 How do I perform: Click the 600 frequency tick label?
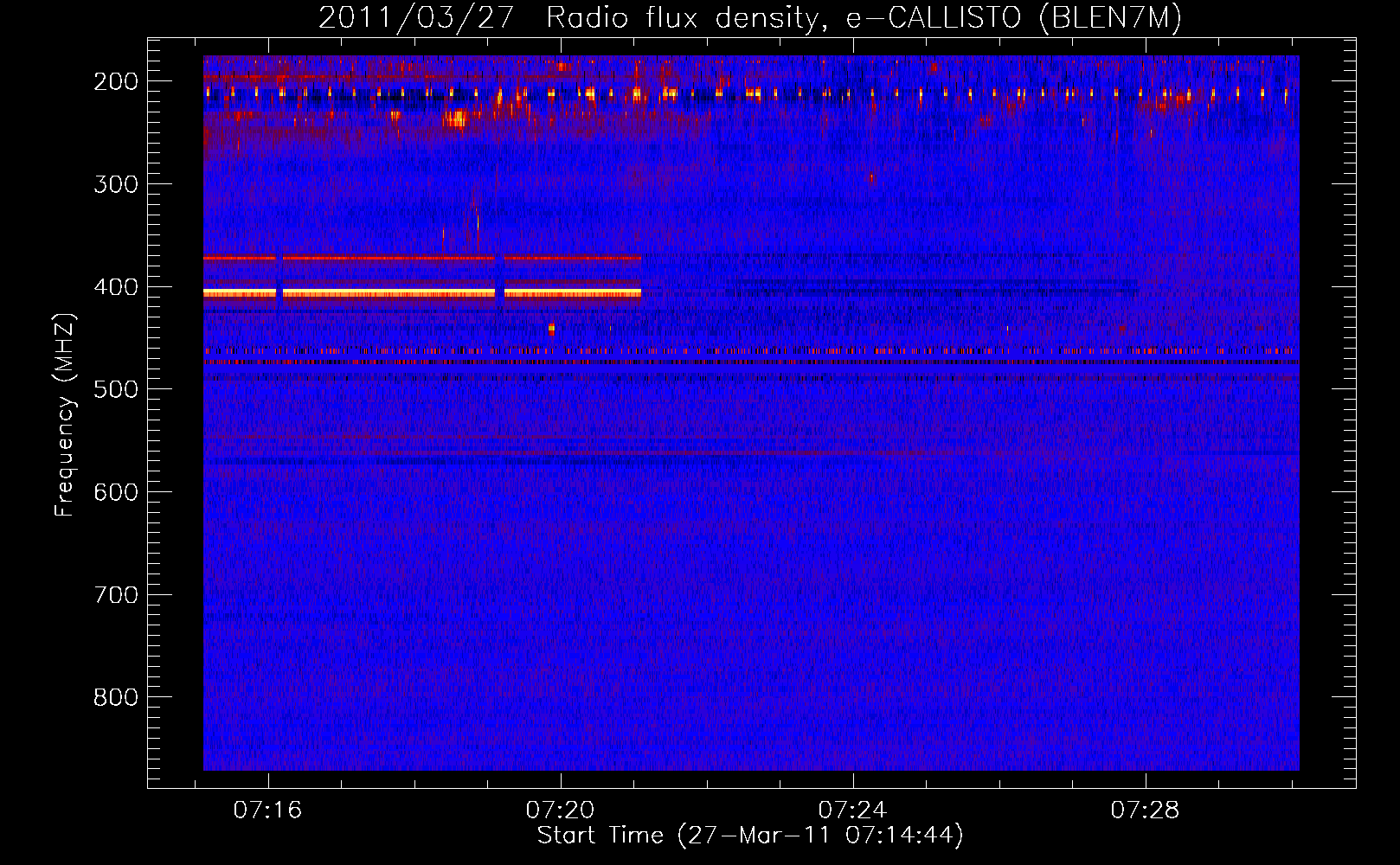(x=116, y=492)
